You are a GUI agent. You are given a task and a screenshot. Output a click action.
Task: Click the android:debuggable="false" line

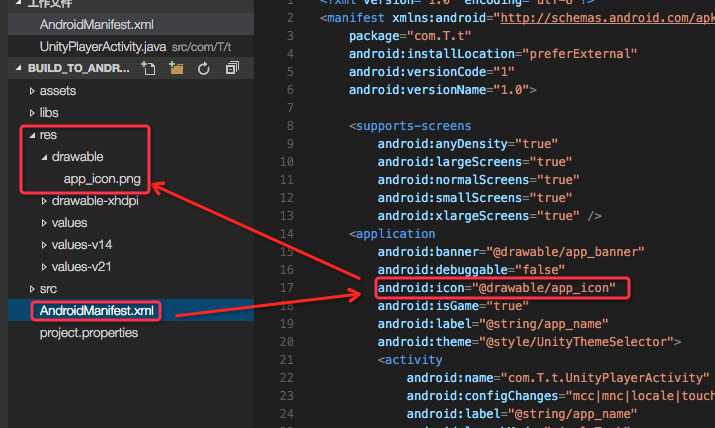point(471,270)
